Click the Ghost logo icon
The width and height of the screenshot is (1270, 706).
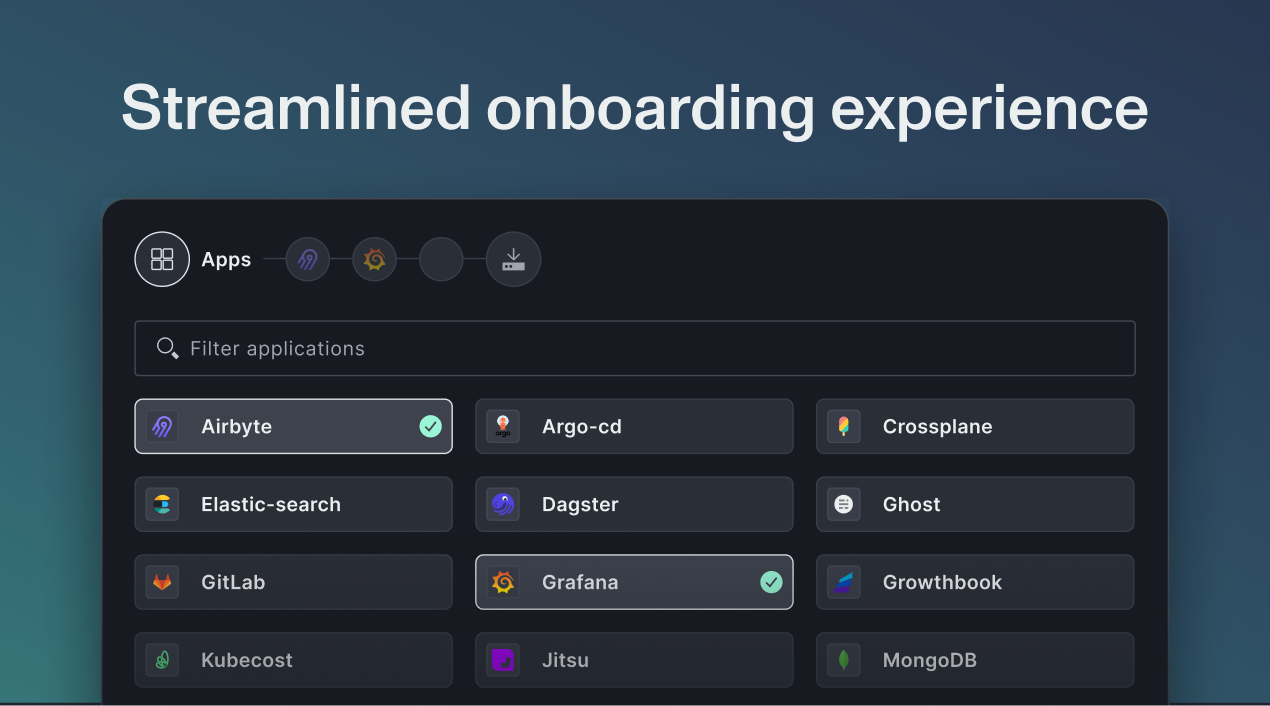(x=844, y=504)
